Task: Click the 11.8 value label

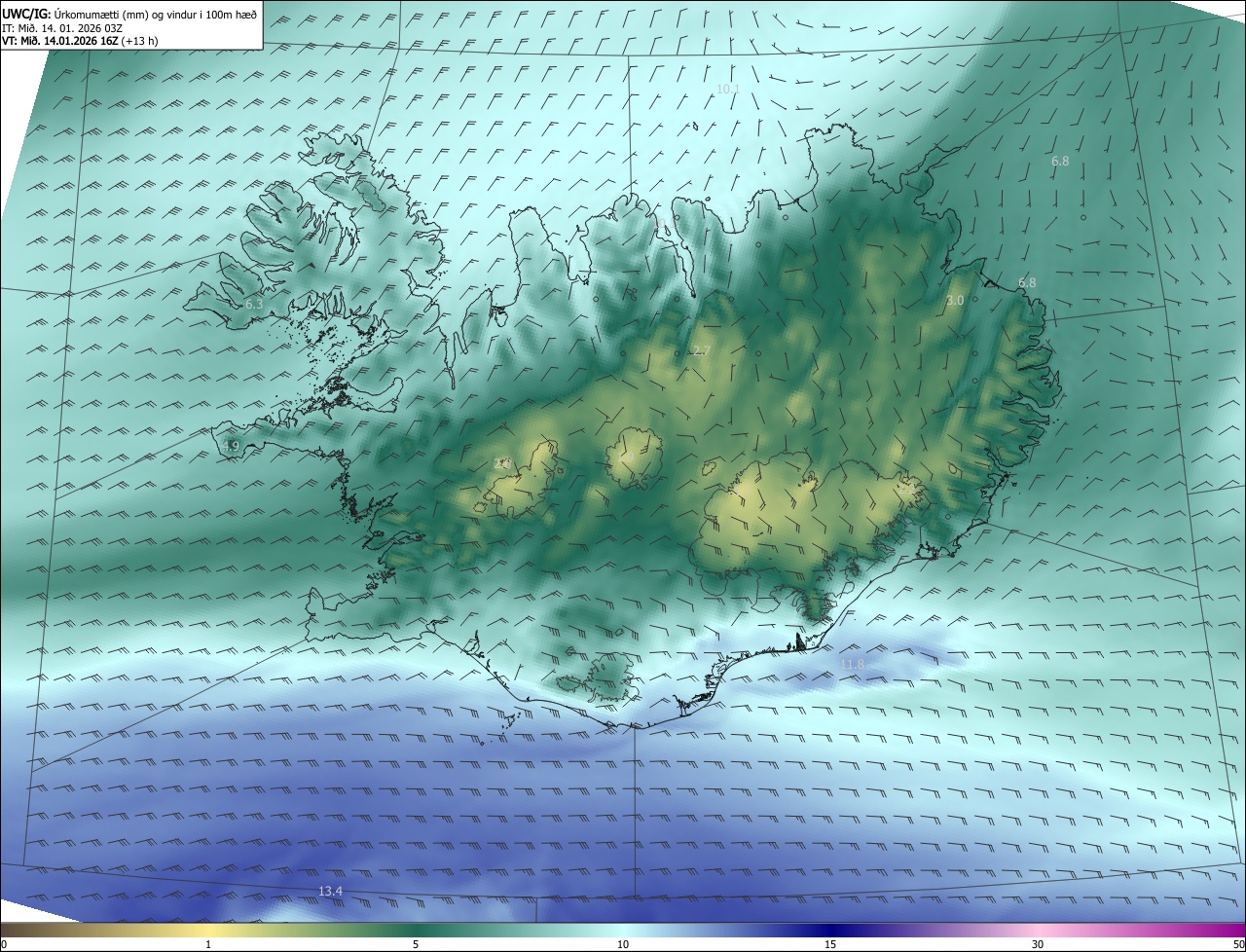Action: click(x=852, y=664)
